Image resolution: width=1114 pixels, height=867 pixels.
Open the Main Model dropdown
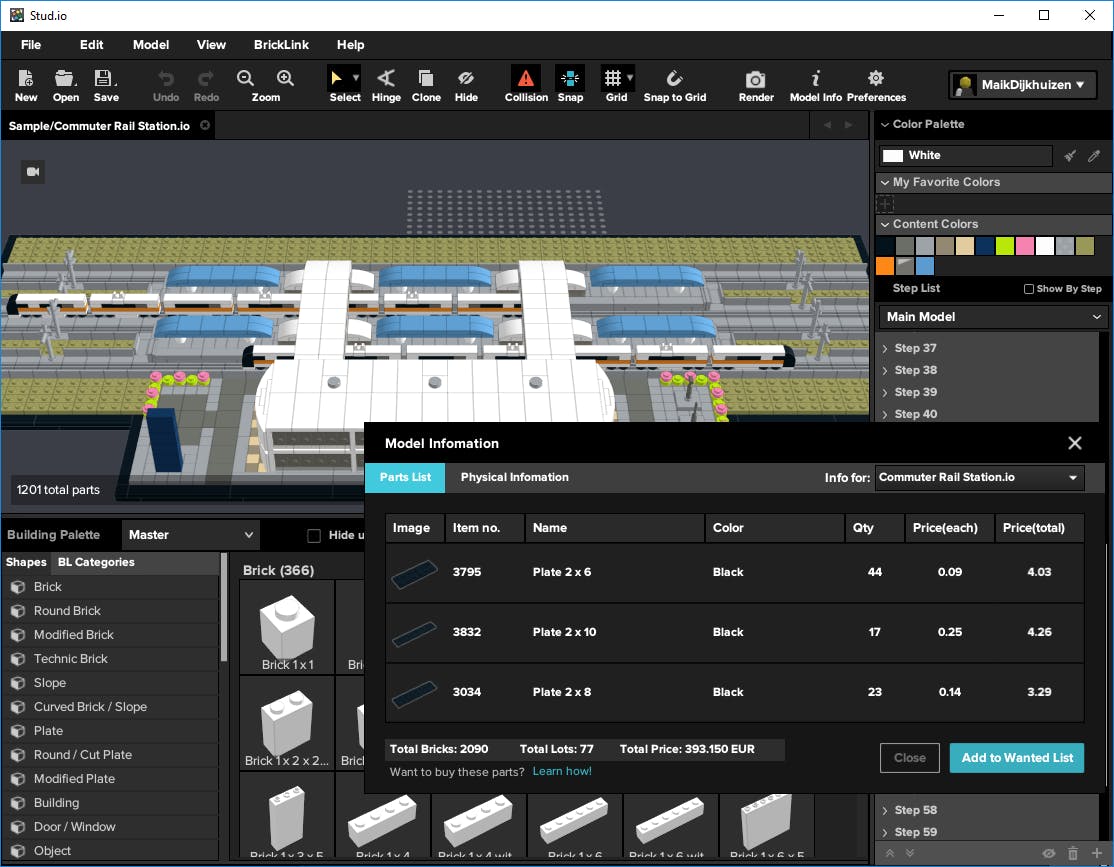click(994, 317)
